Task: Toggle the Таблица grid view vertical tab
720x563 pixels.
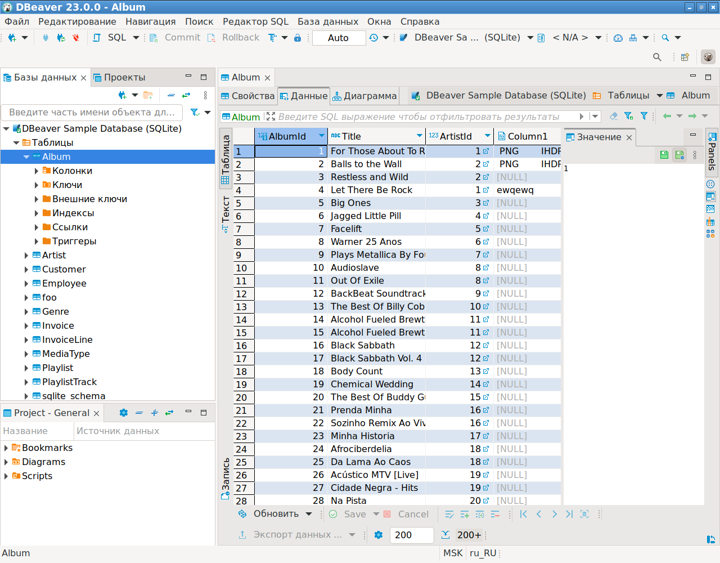Action: click(x=225, y=159)
